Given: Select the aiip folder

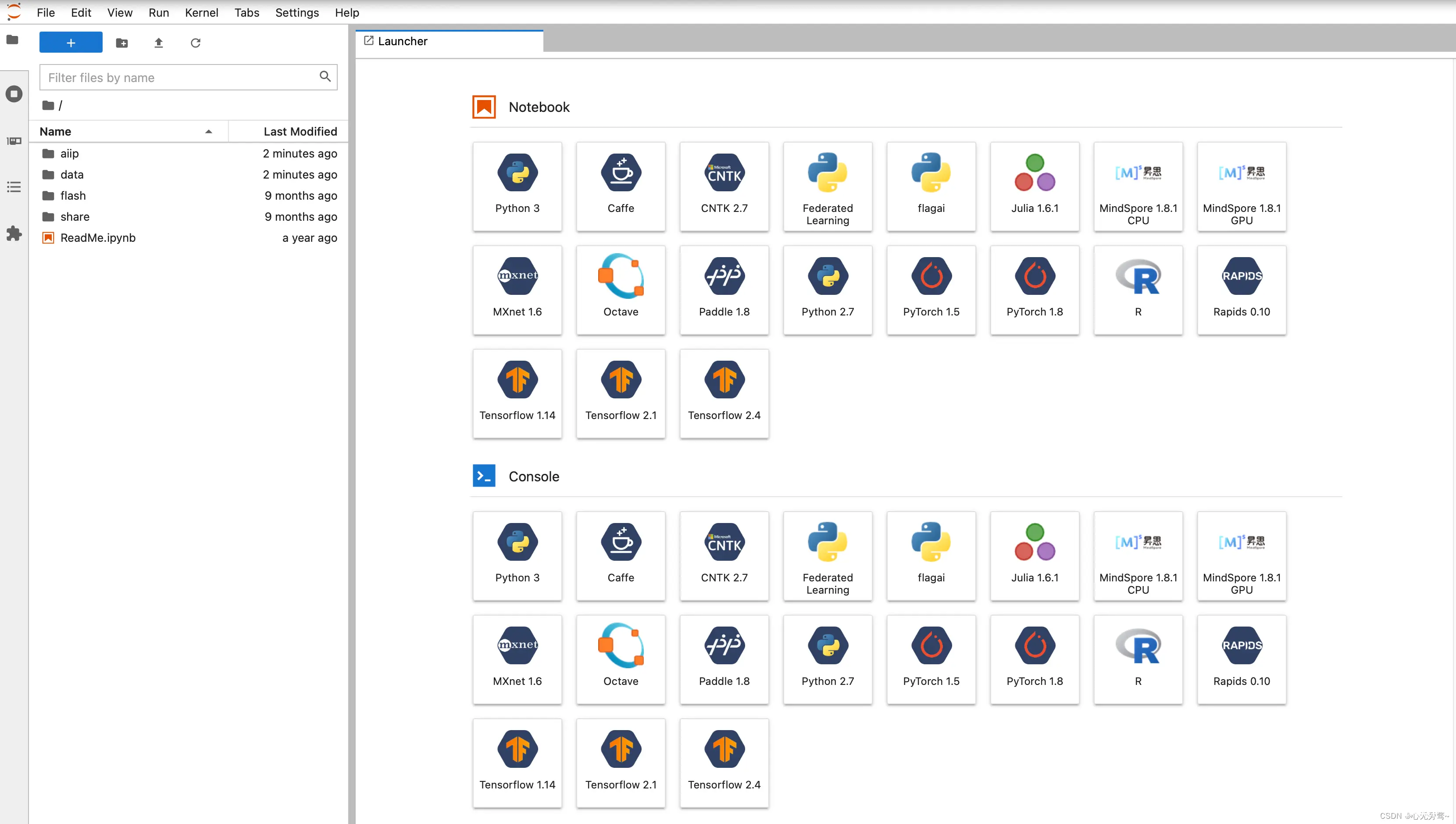Looking at the screenshot, I should [x=189, y=154].
